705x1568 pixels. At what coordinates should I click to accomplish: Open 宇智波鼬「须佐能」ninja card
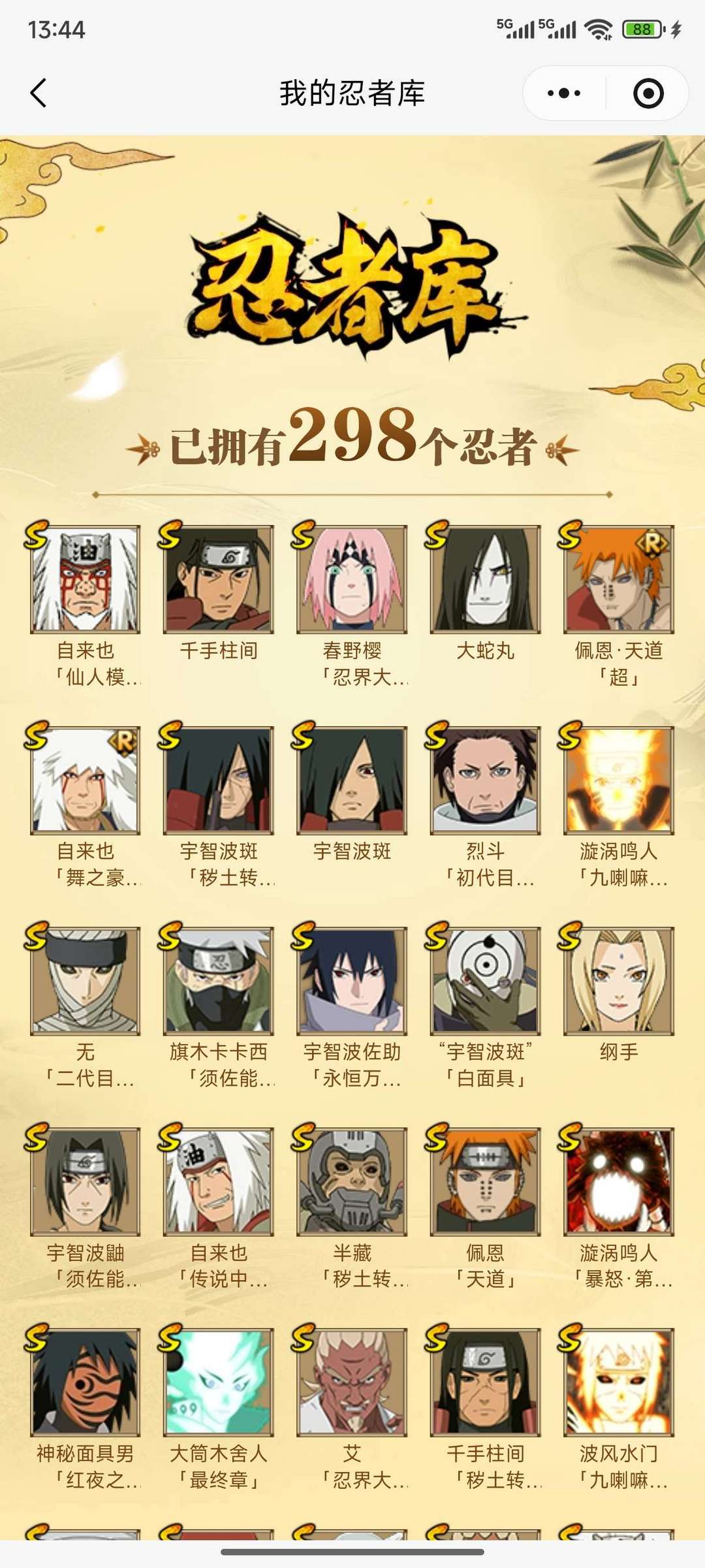[86, 1182]
